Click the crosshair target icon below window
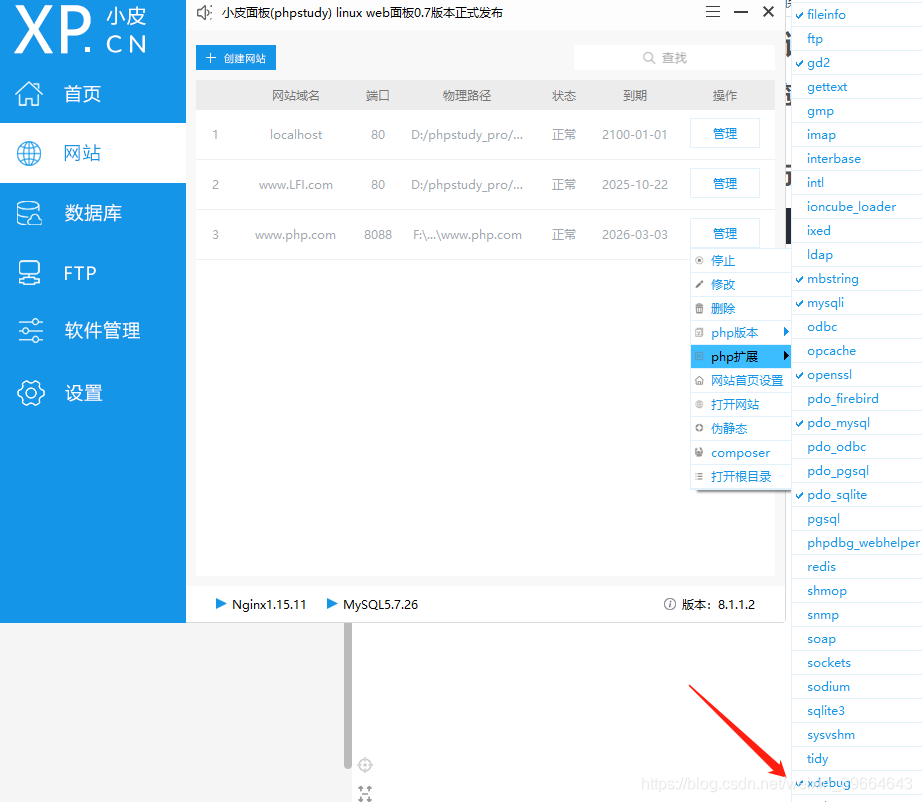The image size is (922, 802). point(365,765)
